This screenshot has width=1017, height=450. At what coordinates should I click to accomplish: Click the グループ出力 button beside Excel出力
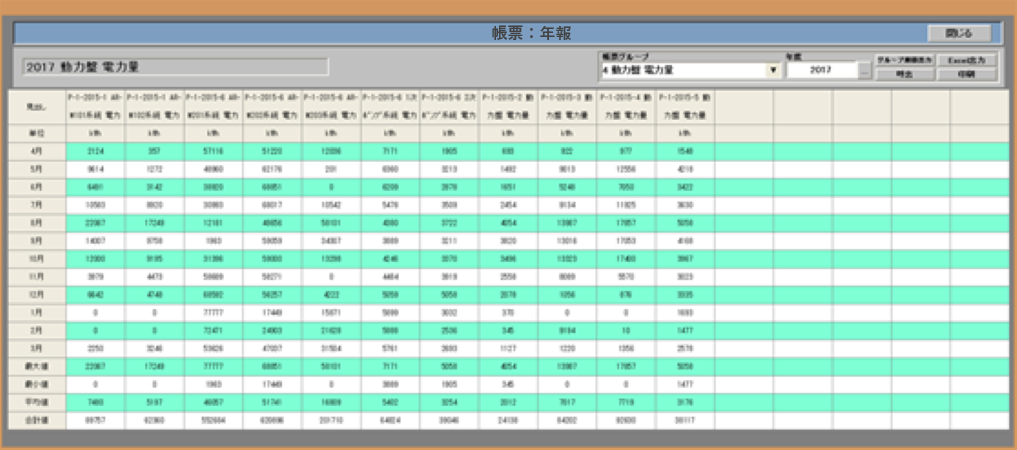point(905,60)
